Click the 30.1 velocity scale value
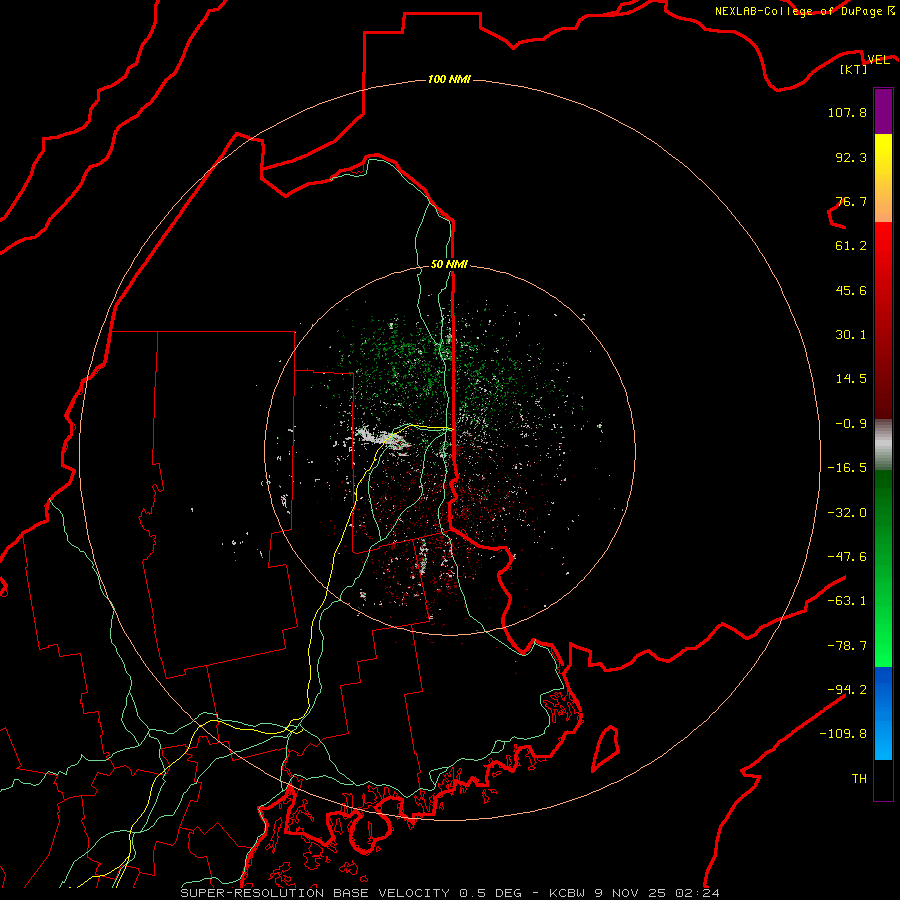This screenshot has width=900, height=900. coord(851,335)
